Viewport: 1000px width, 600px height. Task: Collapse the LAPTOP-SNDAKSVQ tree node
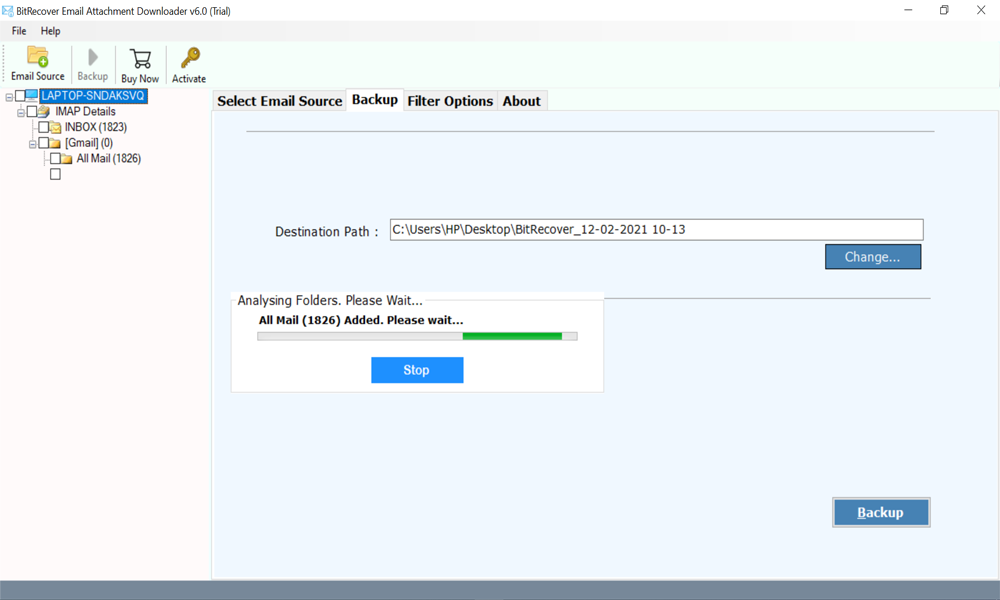click(x=9, y=97)
